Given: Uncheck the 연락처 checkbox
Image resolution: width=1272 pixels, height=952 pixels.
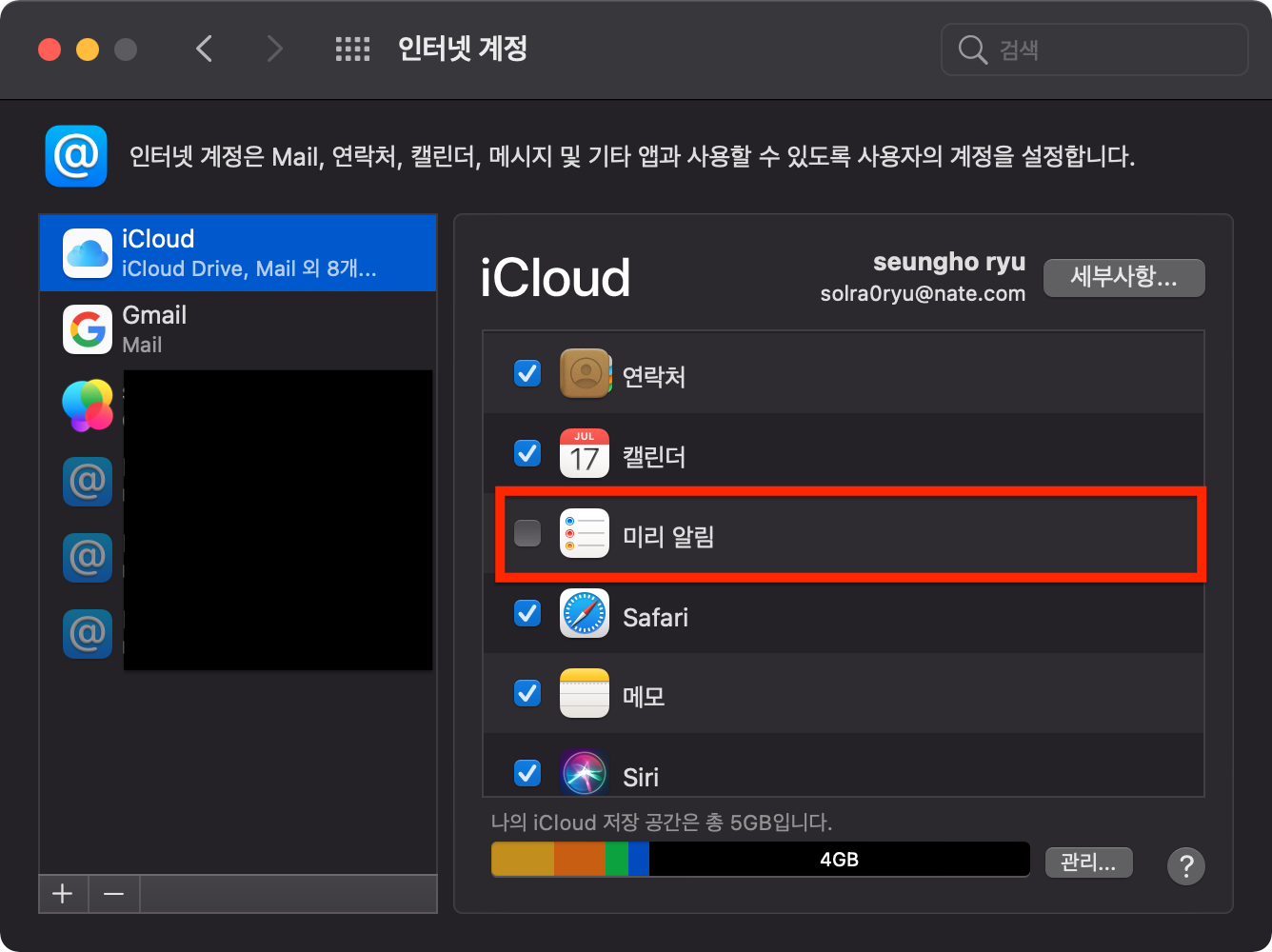Looking at the screenshot, I should pyautogui.click(x=527, y=373).
